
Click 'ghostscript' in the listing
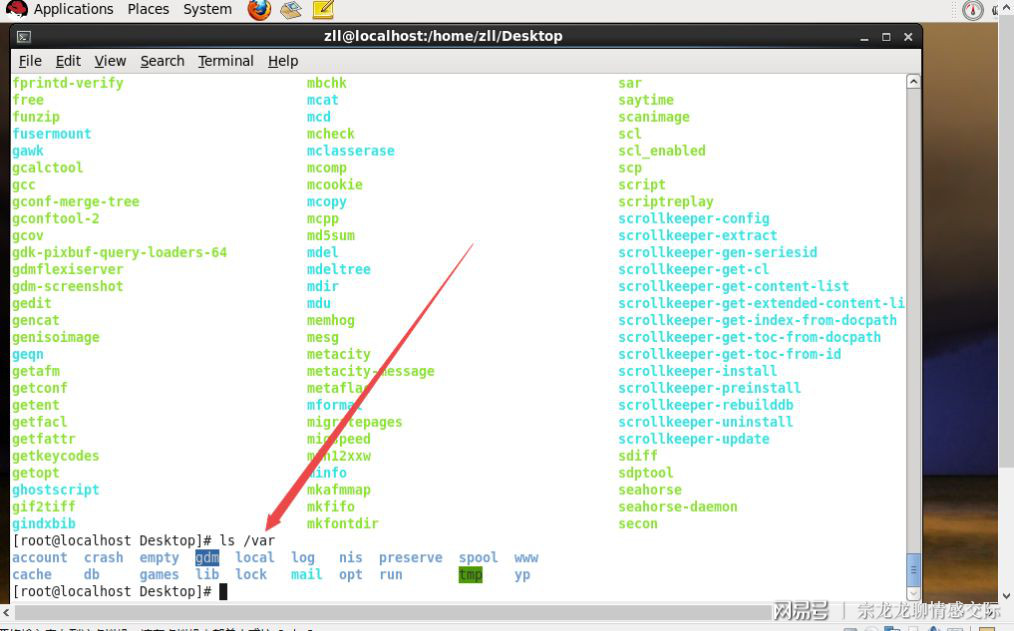point(56,490)
